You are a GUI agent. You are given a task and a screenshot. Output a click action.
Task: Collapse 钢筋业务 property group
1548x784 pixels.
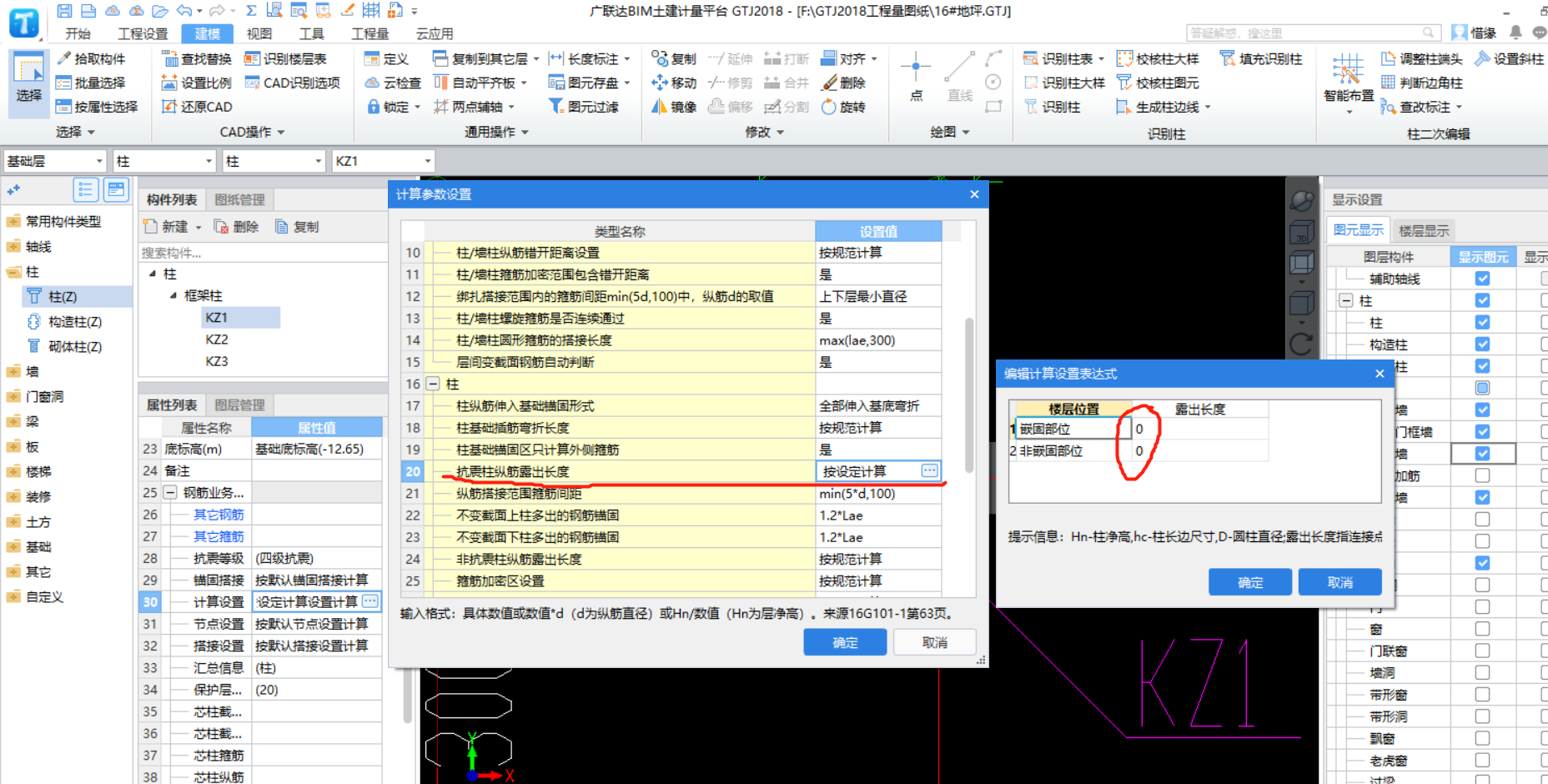(x=170, y=493)
